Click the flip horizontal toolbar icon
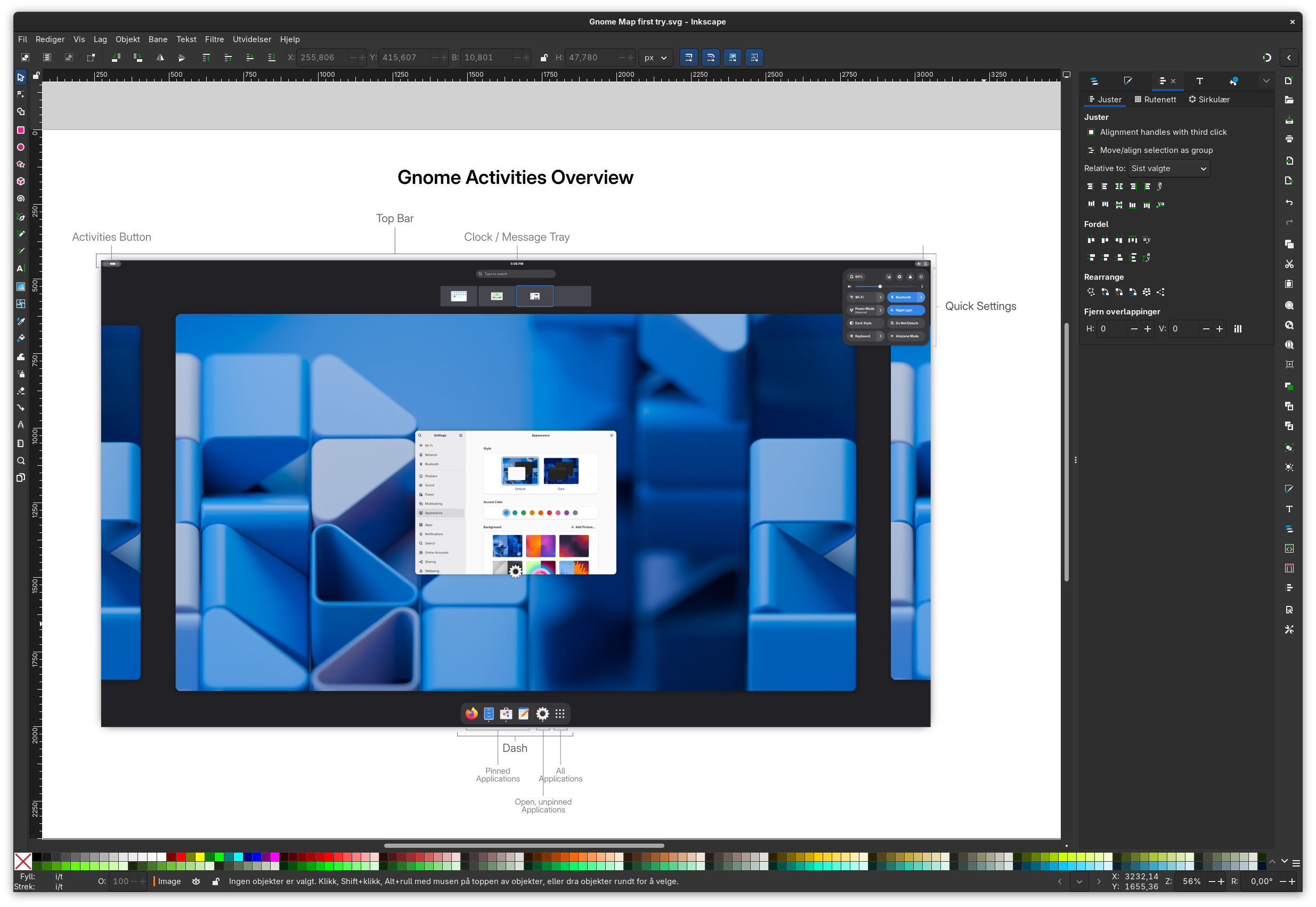1316x907 pixels. 160,58
